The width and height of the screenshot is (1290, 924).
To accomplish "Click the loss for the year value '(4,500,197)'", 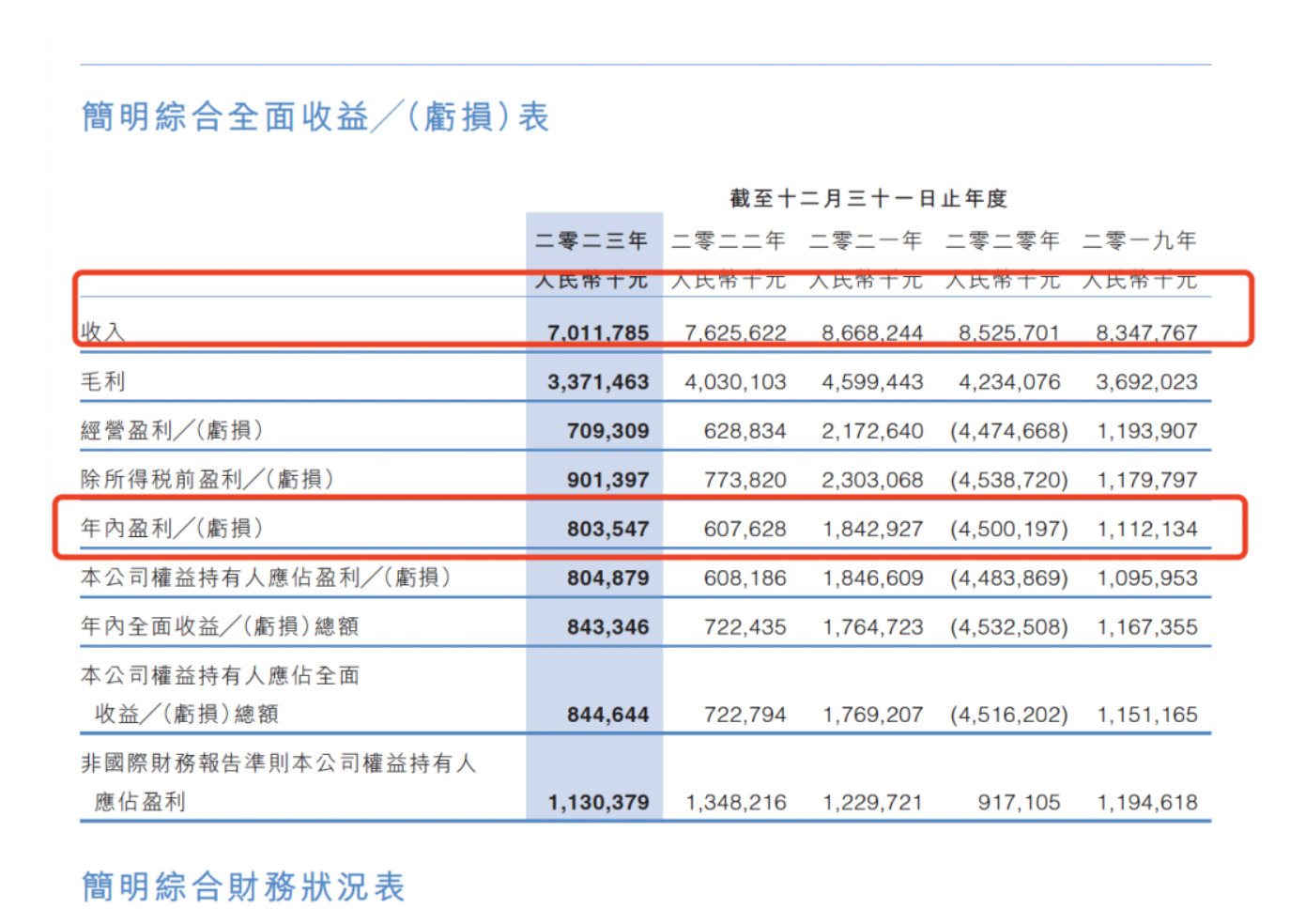I will [x=1009, y=529].
